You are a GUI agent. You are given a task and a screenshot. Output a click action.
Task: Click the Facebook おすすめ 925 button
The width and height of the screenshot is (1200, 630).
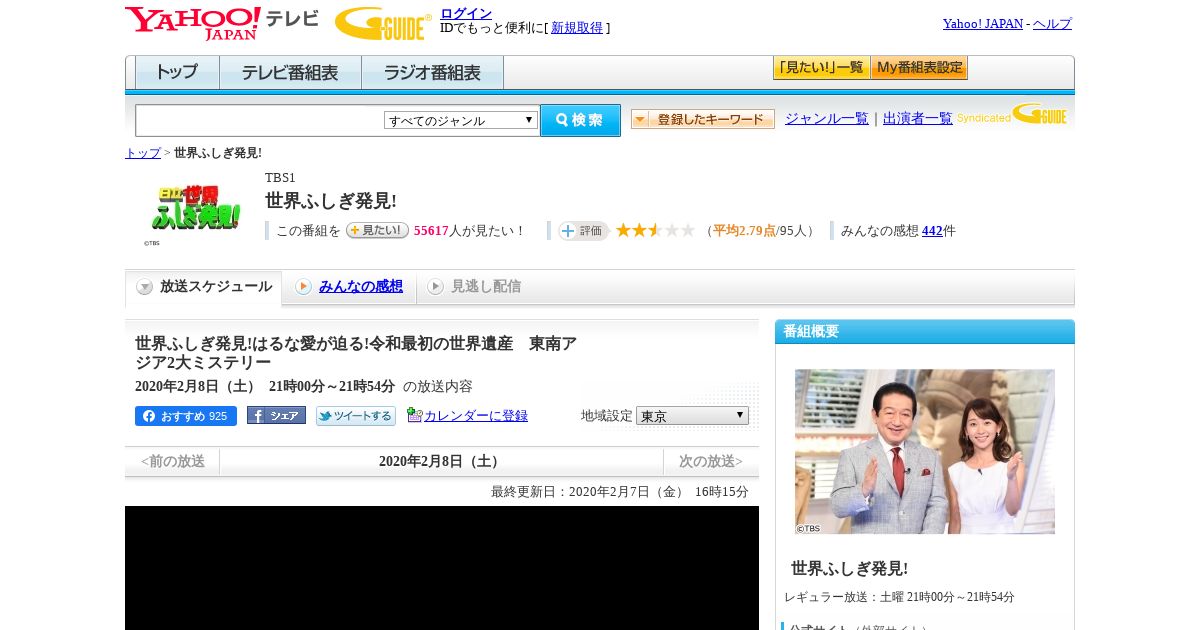point(186,416)
